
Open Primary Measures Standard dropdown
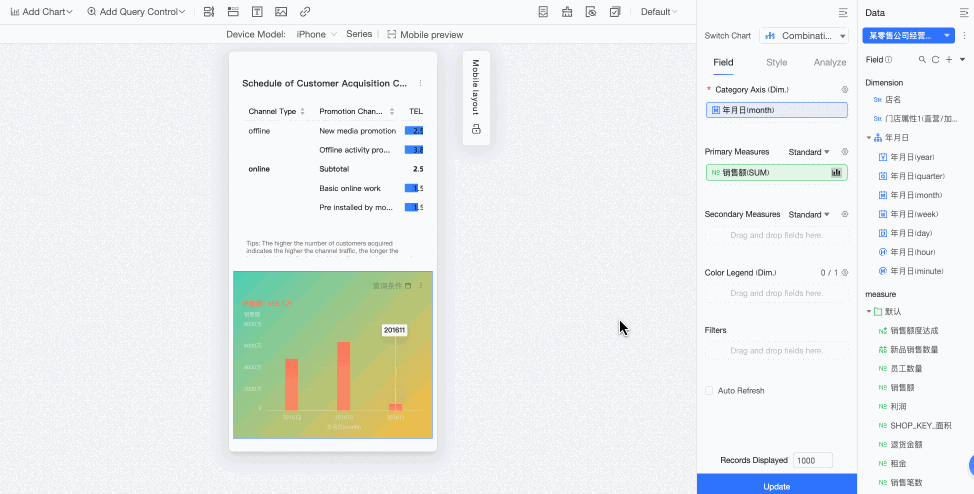(809, 152)
